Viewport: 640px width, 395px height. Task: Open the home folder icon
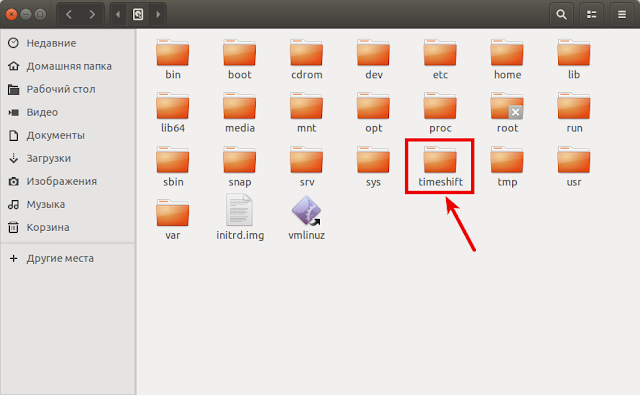(x=507, y=53)
